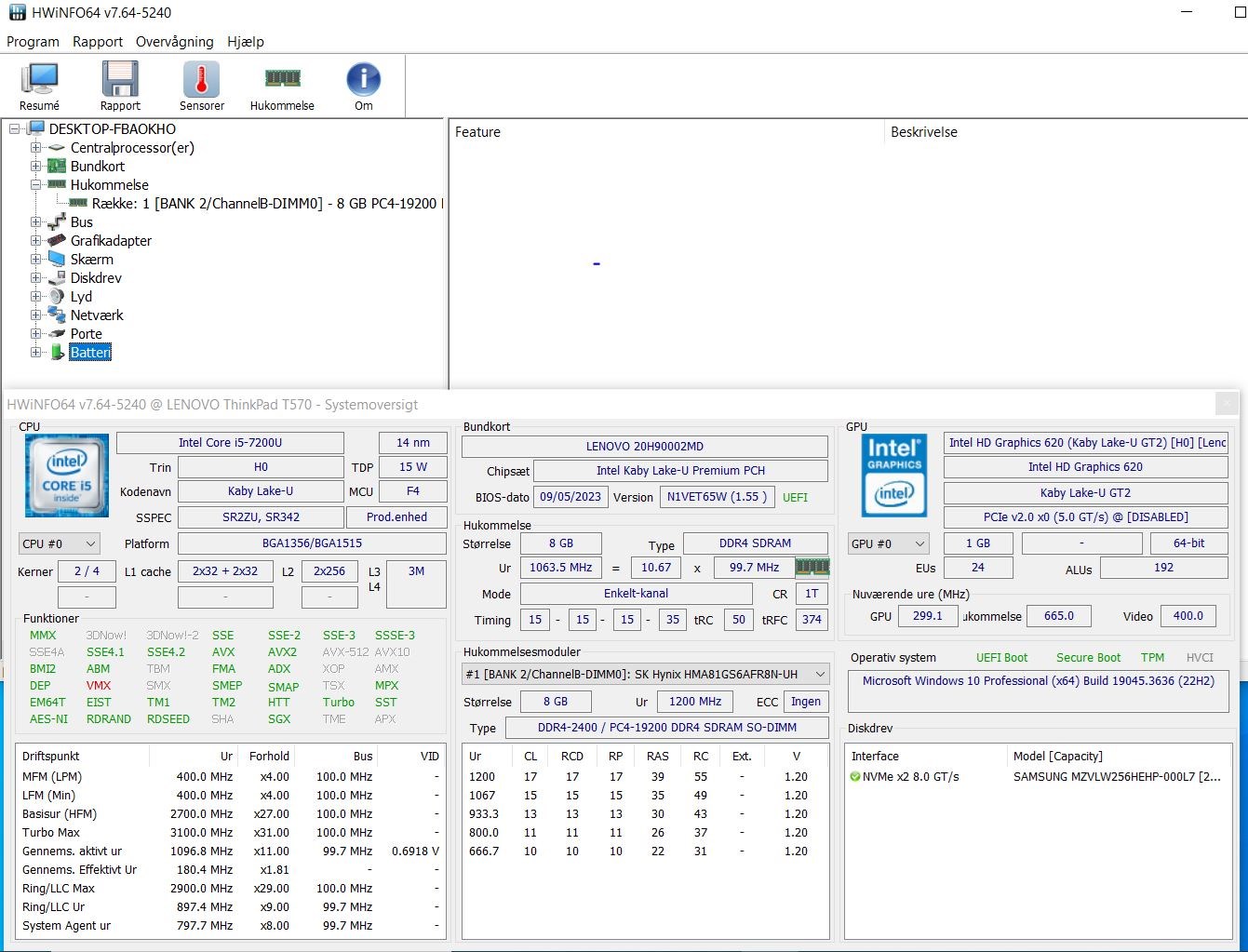Click the Bundkort motherboard tree icon
This screenshot has height=952, width=1248.
click(56, 166)
